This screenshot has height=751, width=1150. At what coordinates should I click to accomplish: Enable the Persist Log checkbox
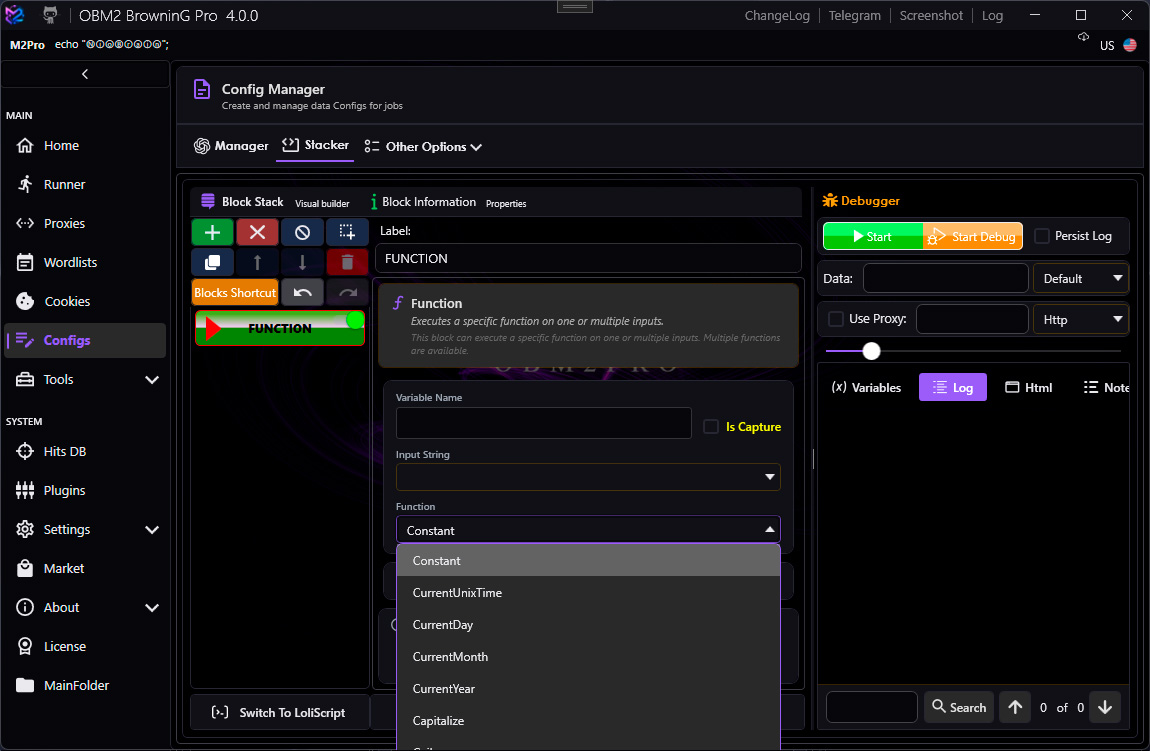click(1041, 236)
